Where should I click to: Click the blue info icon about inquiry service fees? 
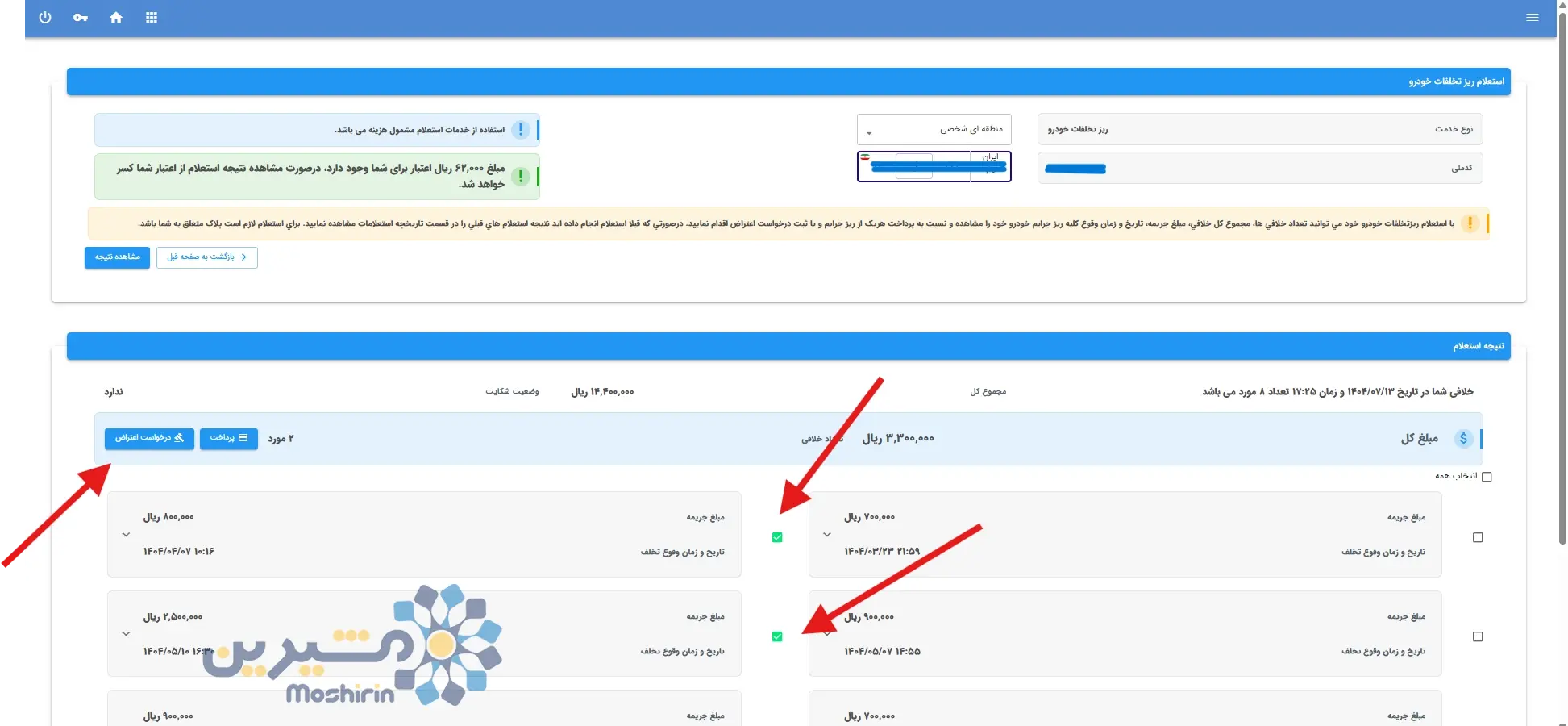[x=521, y=129]
